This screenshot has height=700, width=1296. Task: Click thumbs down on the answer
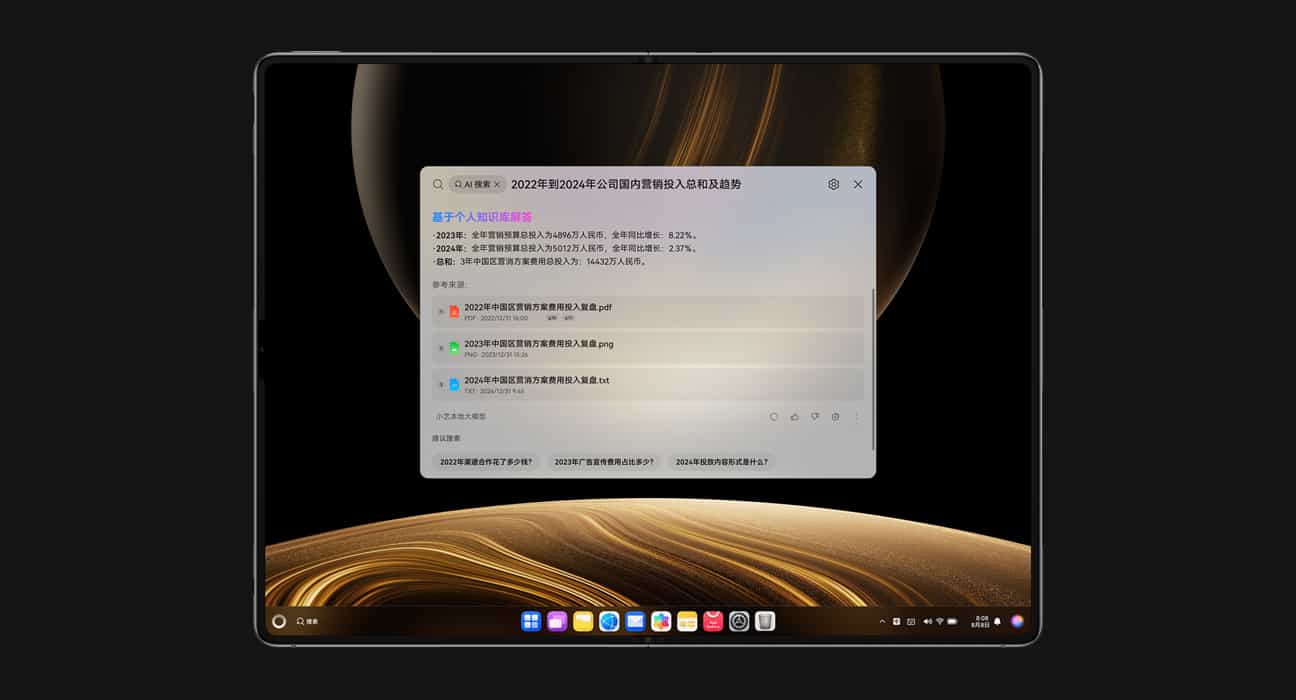click(x=815, y=417)
